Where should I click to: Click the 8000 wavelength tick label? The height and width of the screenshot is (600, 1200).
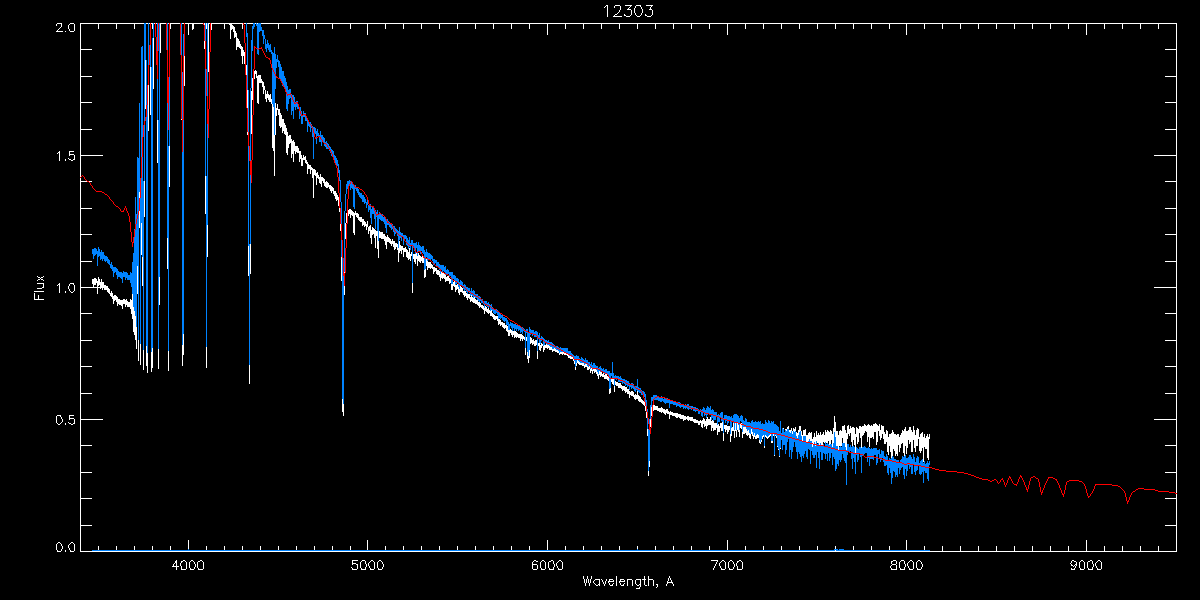pos(906,566)
